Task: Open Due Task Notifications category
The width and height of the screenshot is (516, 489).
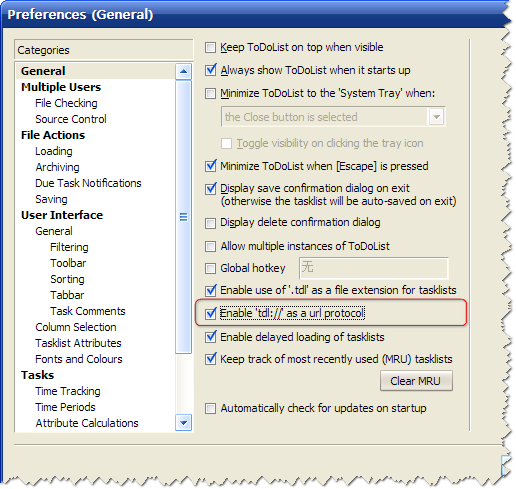Action: [88, 183]
